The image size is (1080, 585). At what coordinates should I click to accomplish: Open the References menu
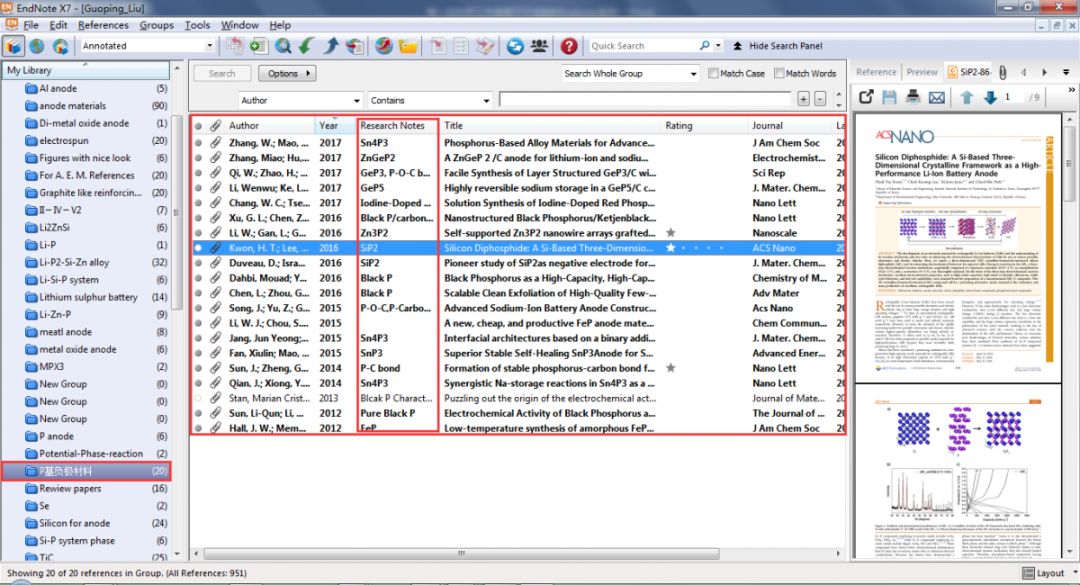104,25
